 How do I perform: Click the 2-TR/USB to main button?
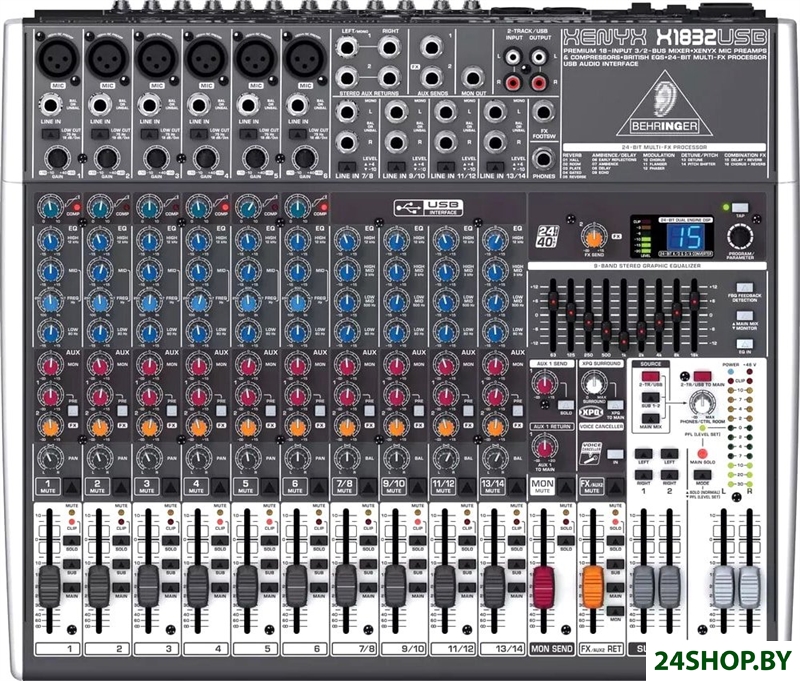coord(702,376)
